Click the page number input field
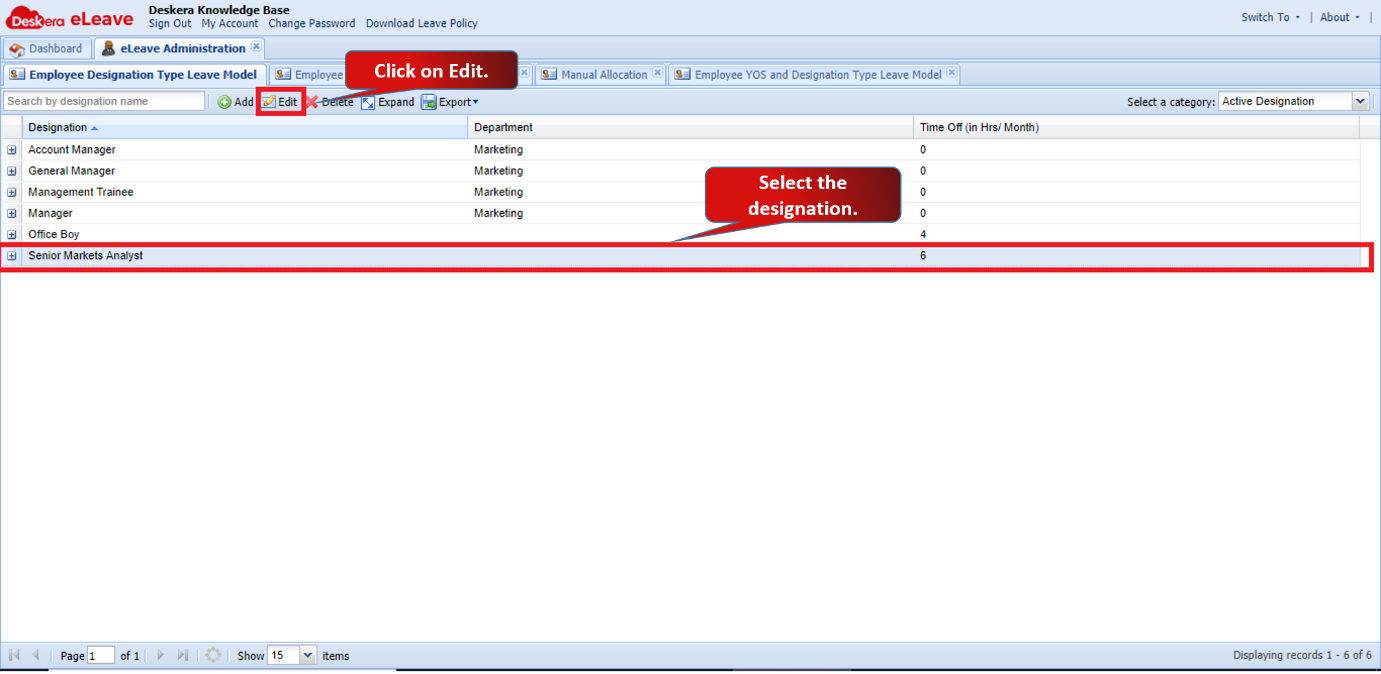1381x674 pixels. coord(101,656)
